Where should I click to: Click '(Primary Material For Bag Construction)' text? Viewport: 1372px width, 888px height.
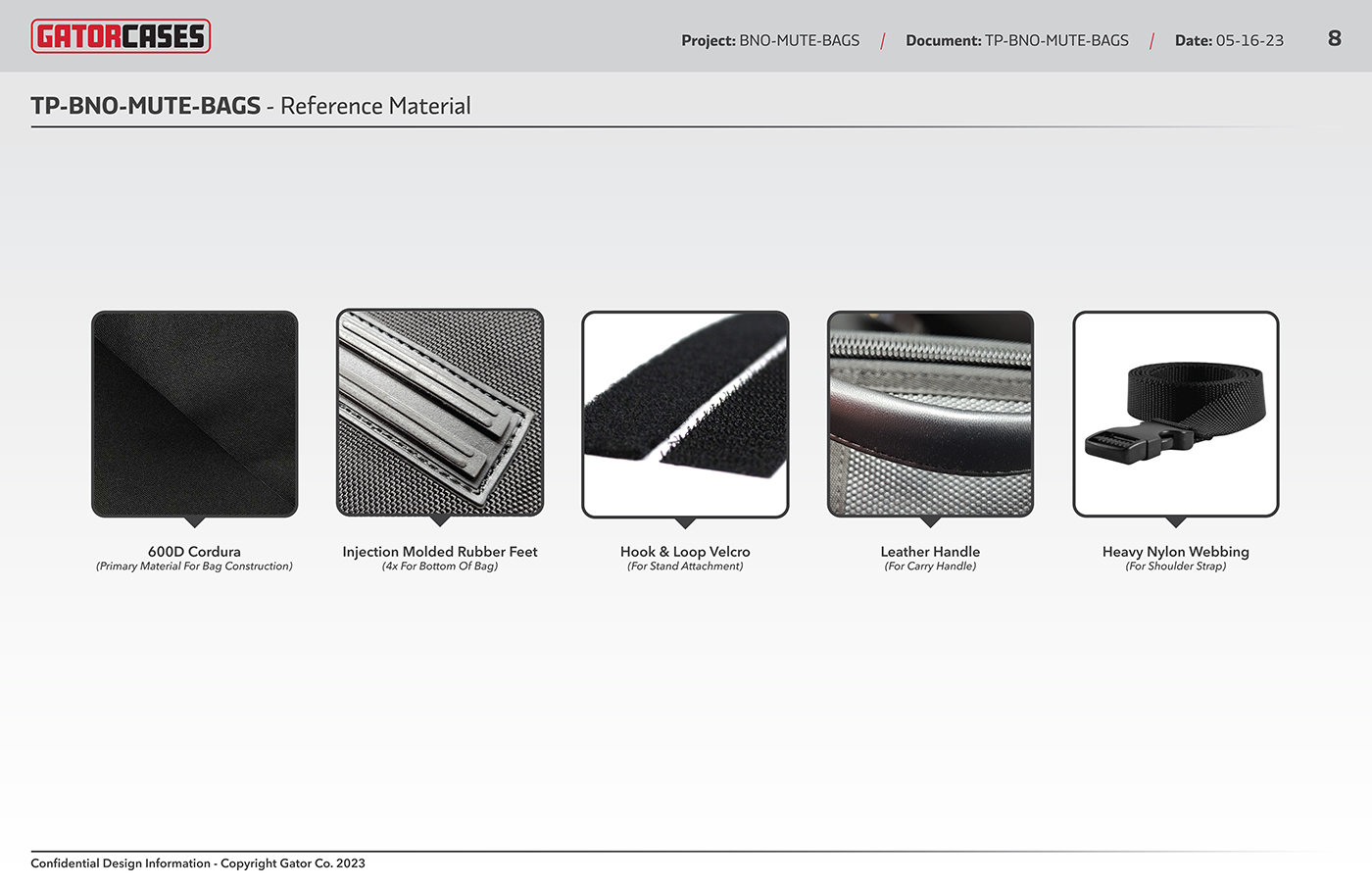(x=194, y=567)
